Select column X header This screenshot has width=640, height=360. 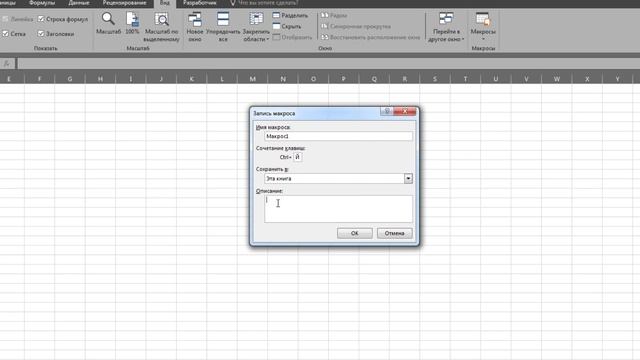[x=587, y=79]
